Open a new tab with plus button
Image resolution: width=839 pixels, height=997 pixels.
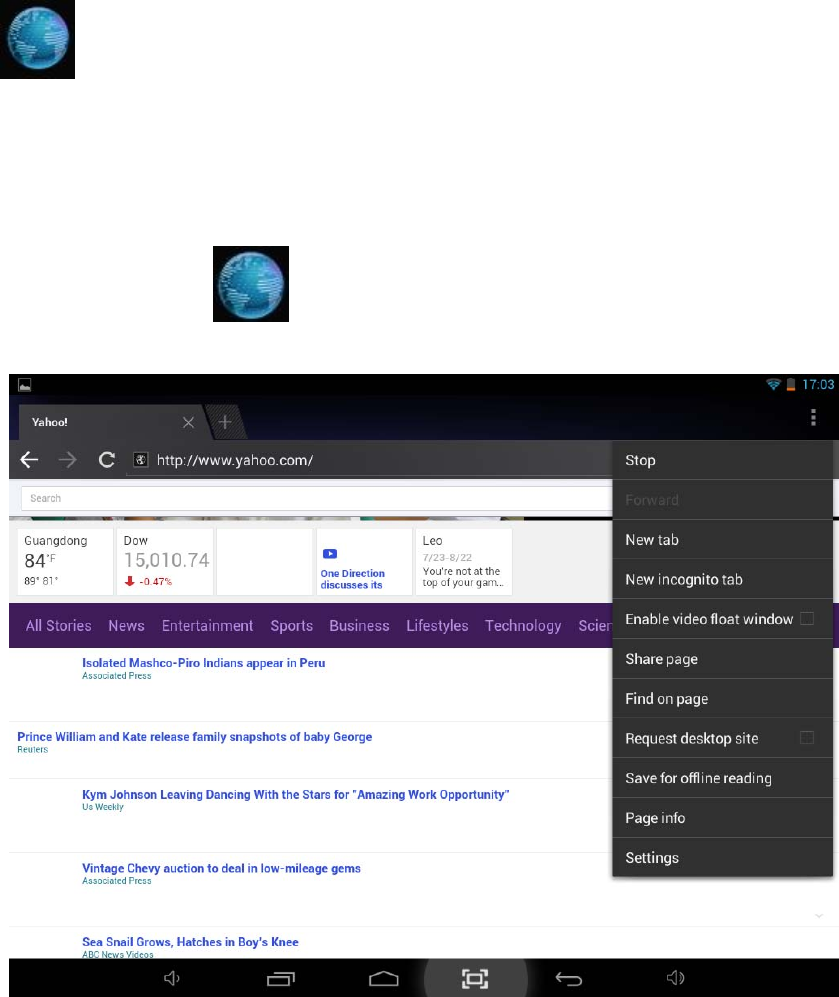coord(225,422)
